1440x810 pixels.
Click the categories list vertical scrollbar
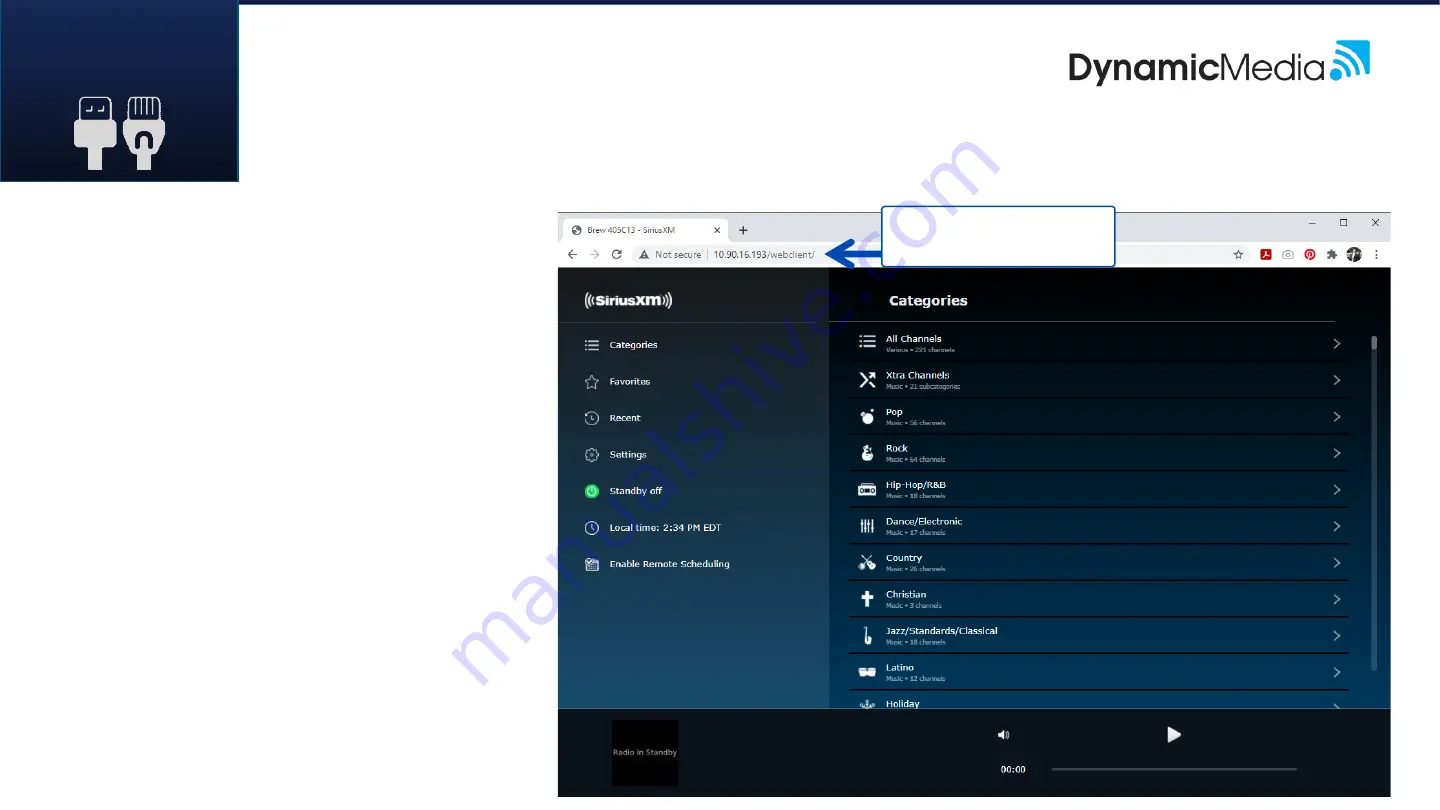[1374, 343]
